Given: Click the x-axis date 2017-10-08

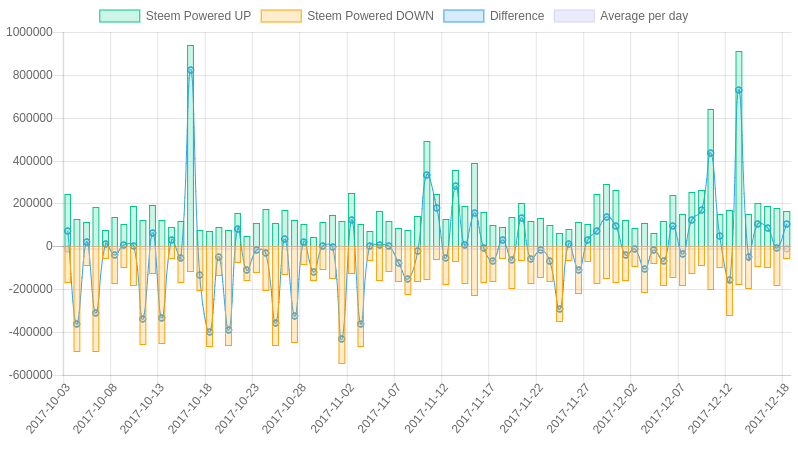Looking at the screenshot, I should (x=95, y=409).
